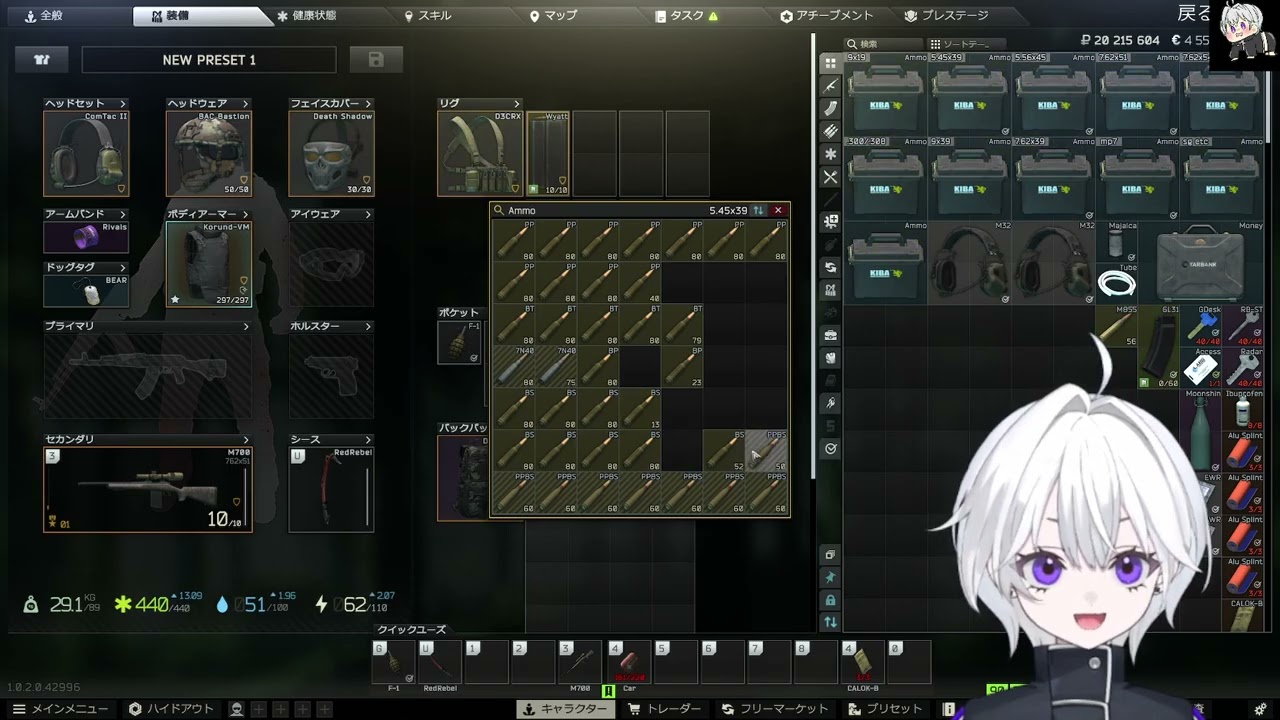
Task: Switch to 健康状態 health tab
Action: pos(307,16)
